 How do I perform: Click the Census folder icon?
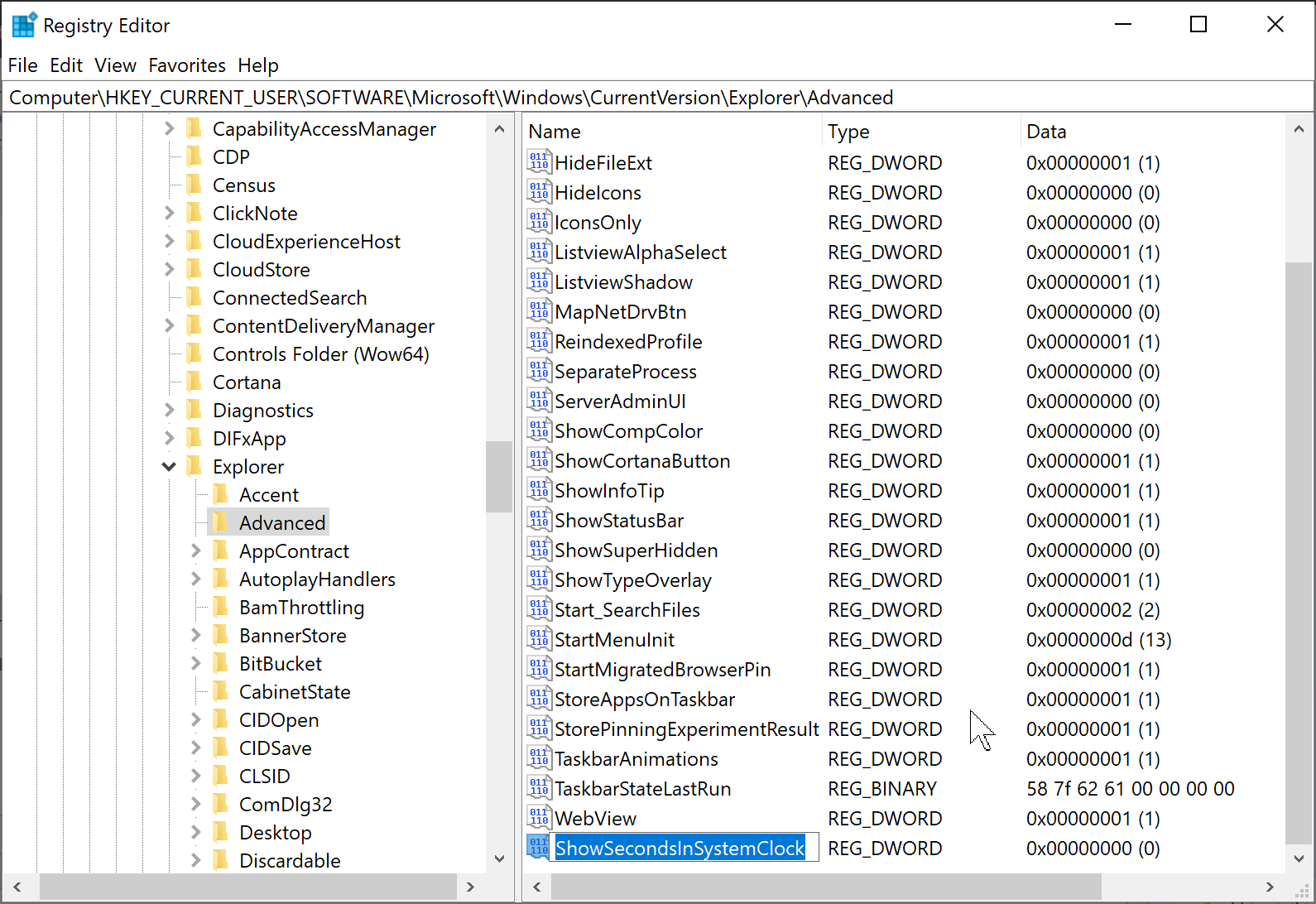(195, 185)
